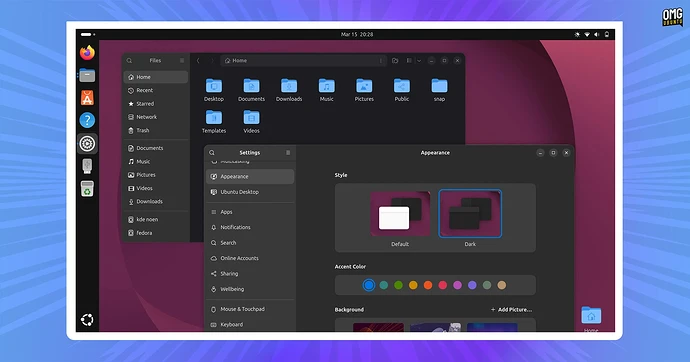This screenshot has height=362, width=690.
Task: Open the Apps settings panel
Action: coord(250,212)
